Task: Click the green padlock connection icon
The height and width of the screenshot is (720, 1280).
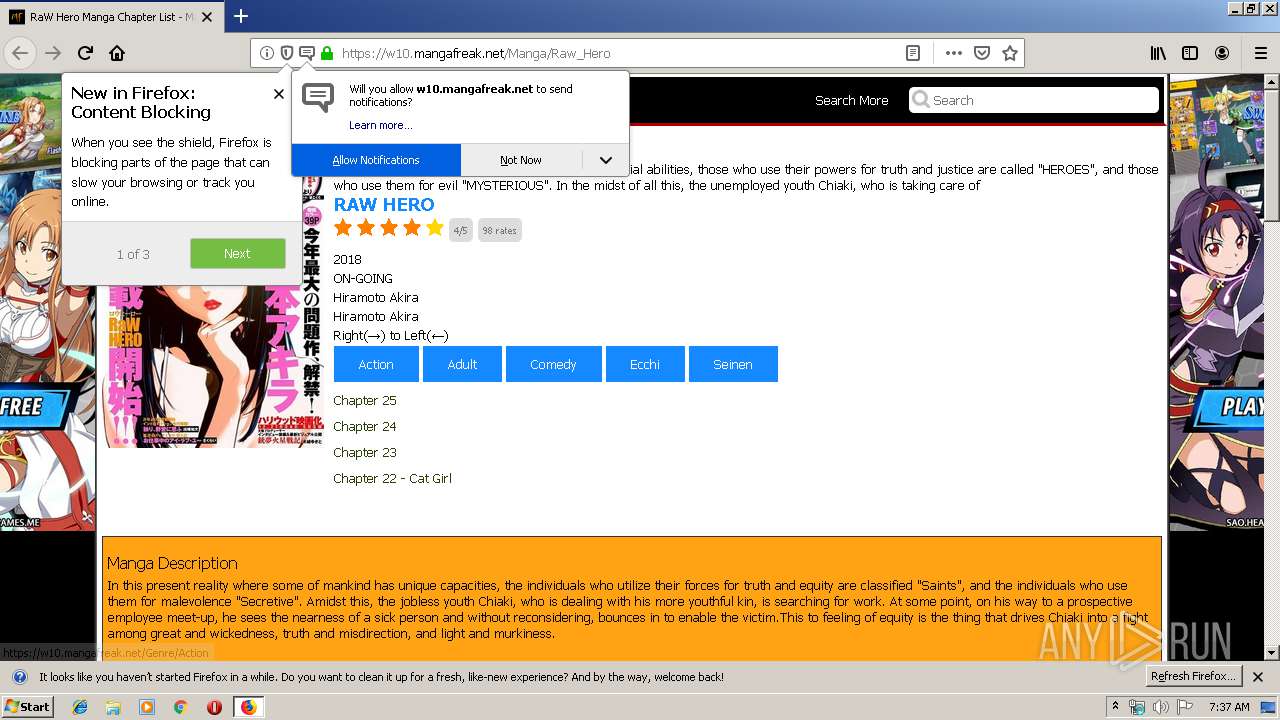Action: click(326, 53)
